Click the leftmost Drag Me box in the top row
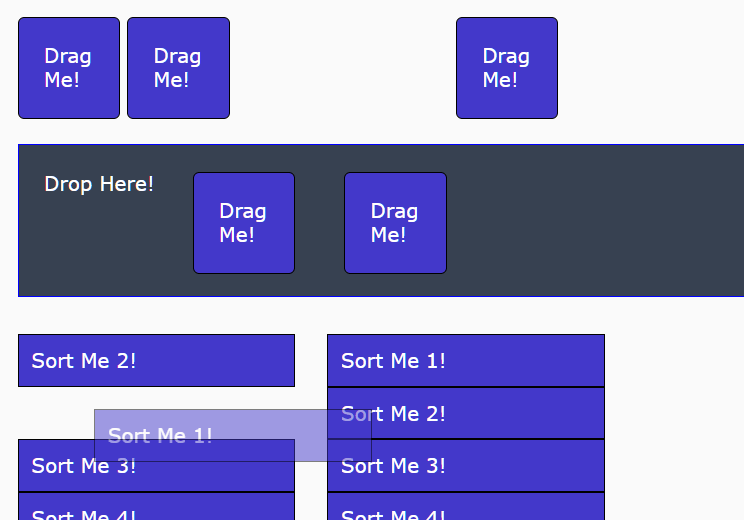744x520 pixels. tap(68, 68)
